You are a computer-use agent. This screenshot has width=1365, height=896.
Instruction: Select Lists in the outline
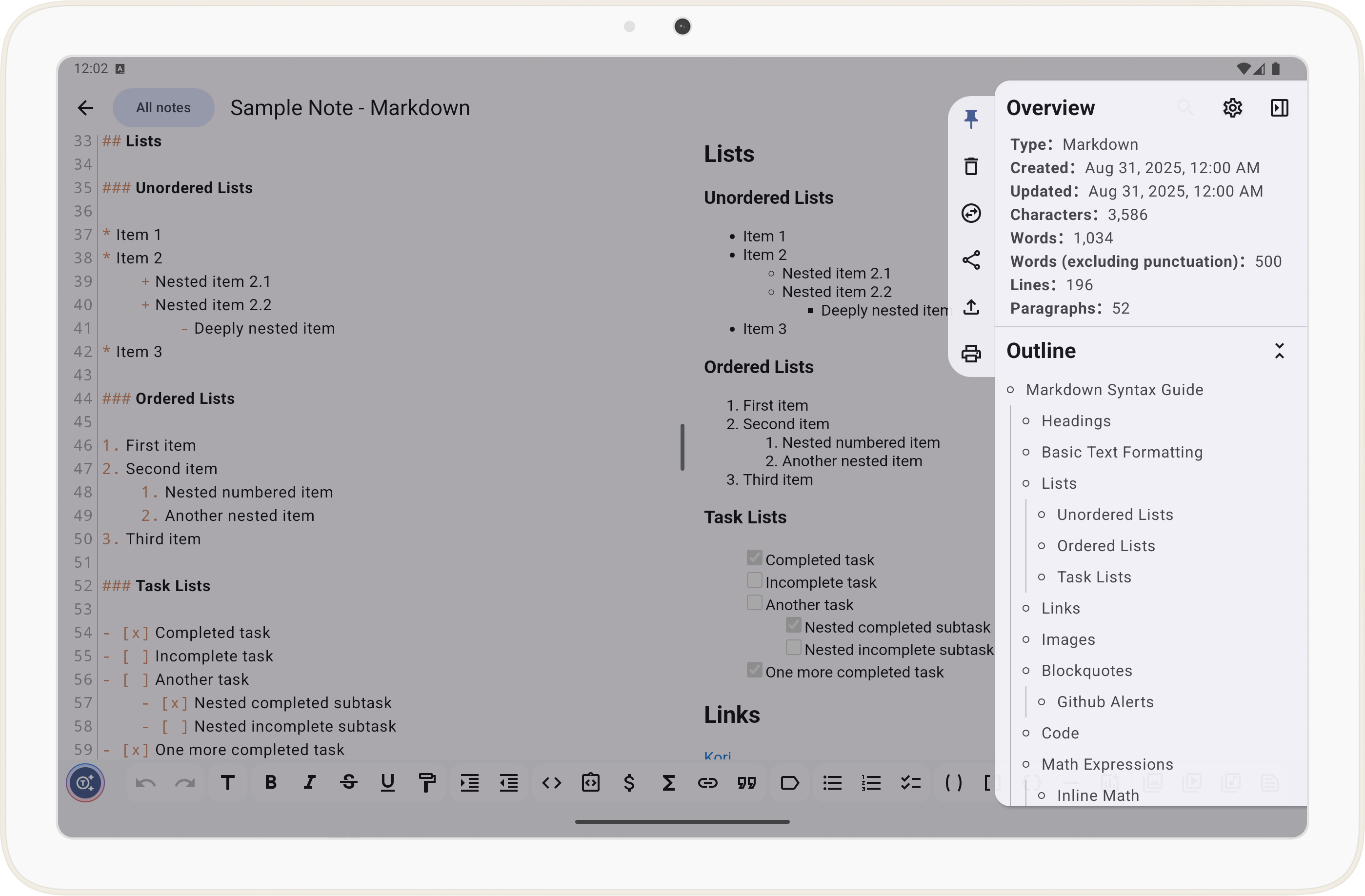coord(1059,484)
